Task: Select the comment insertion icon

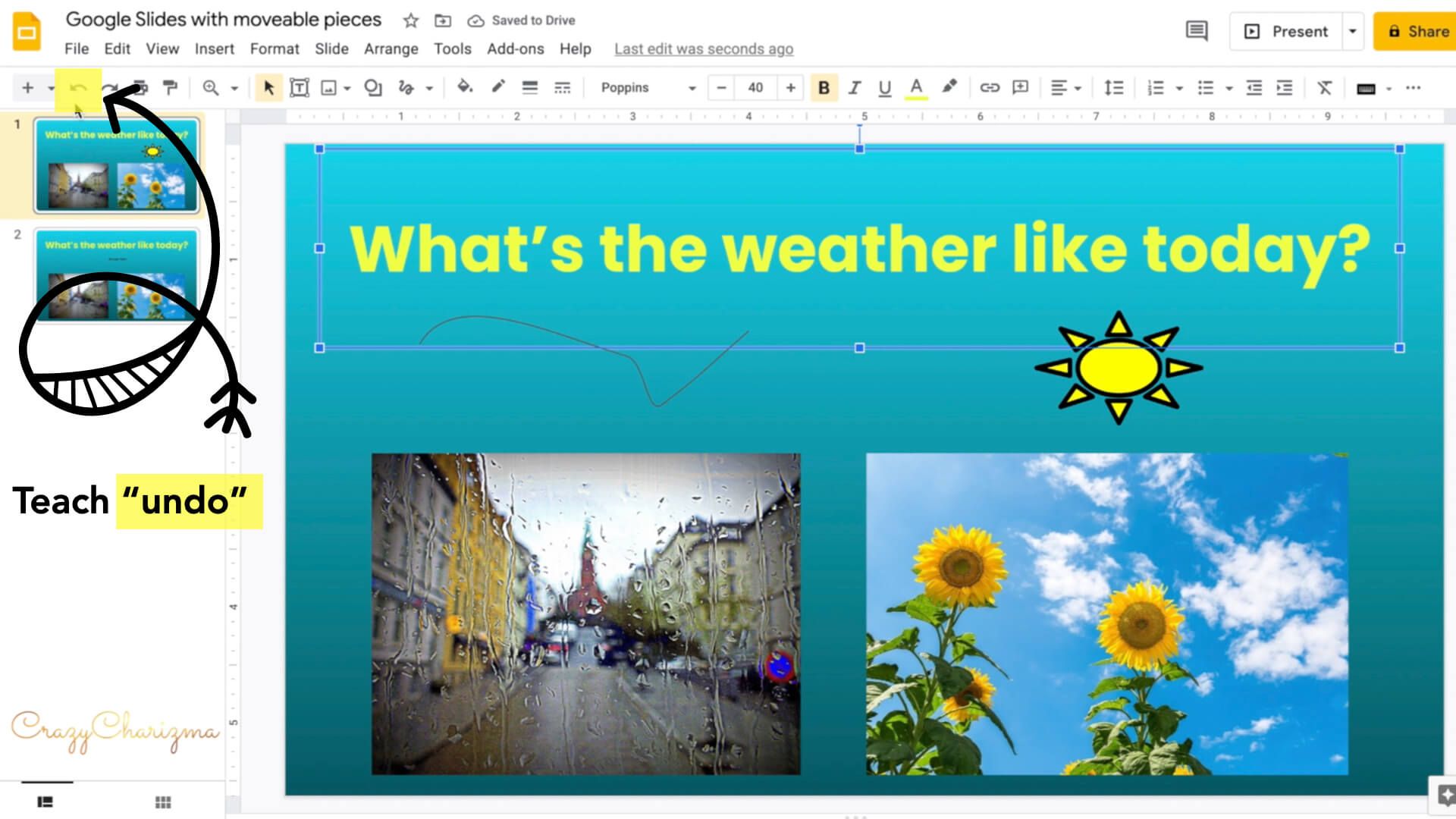Action: [1020, 88]
